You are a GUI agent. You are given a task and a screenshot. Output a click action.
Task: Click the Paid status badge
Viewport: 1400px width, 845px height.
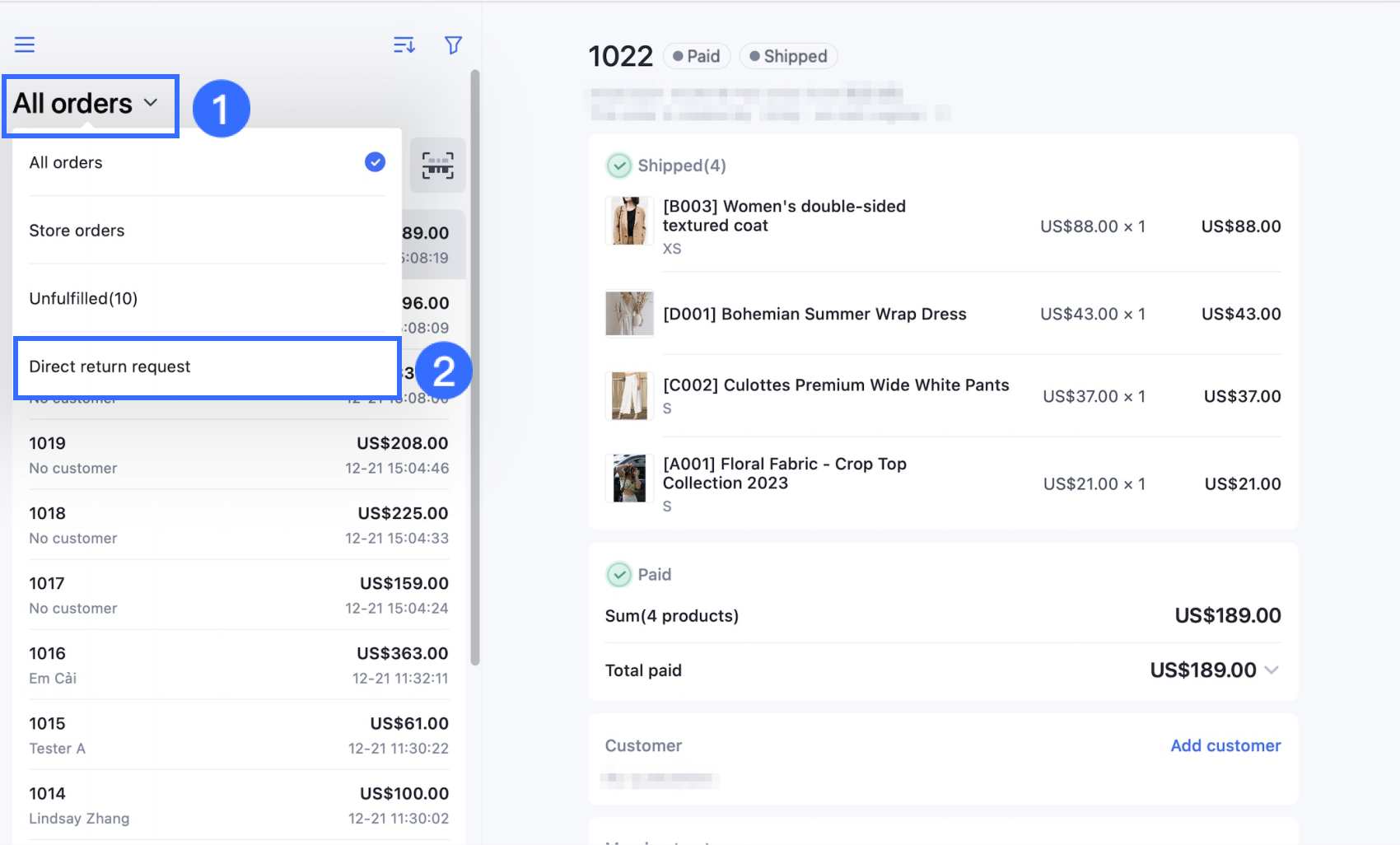(x=696, y=56)
